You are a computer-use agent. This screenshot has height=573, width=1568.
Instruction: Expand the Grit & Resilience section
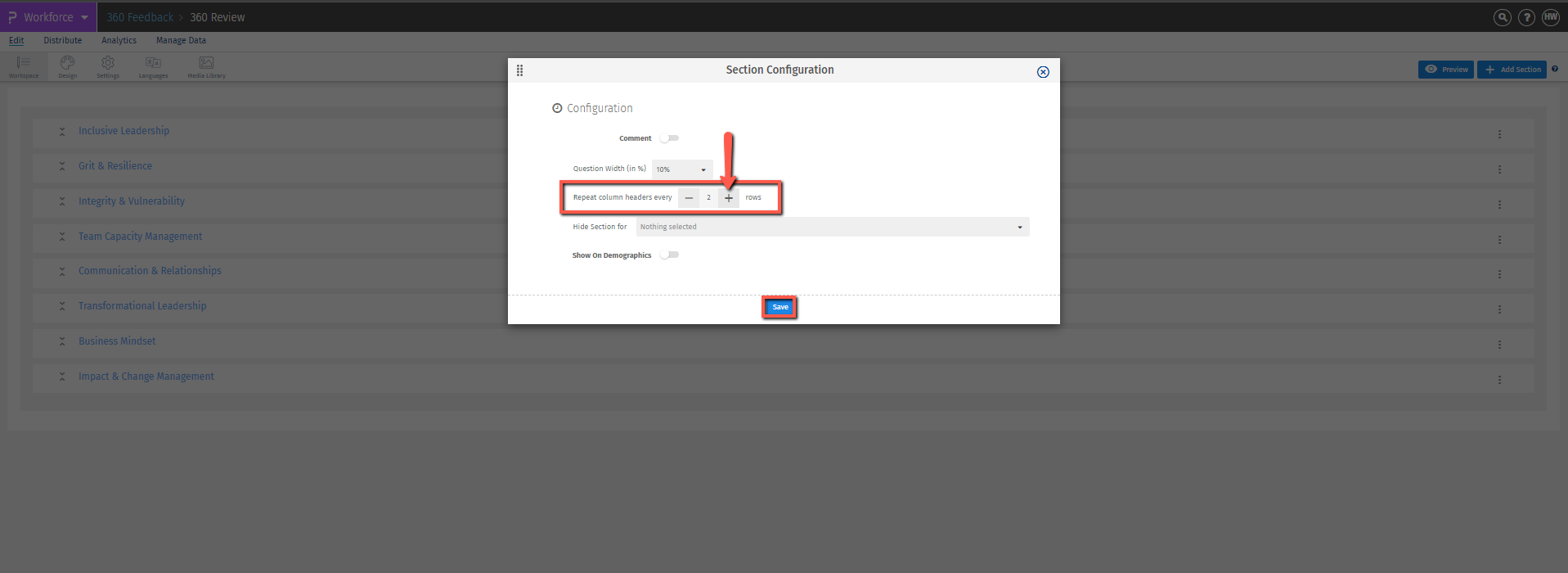coord(62,166)
